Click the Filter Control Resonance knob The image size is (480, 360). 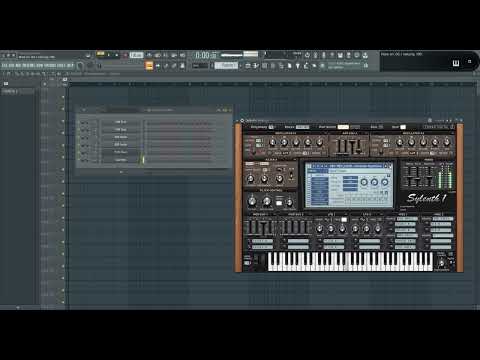[267, 201]
